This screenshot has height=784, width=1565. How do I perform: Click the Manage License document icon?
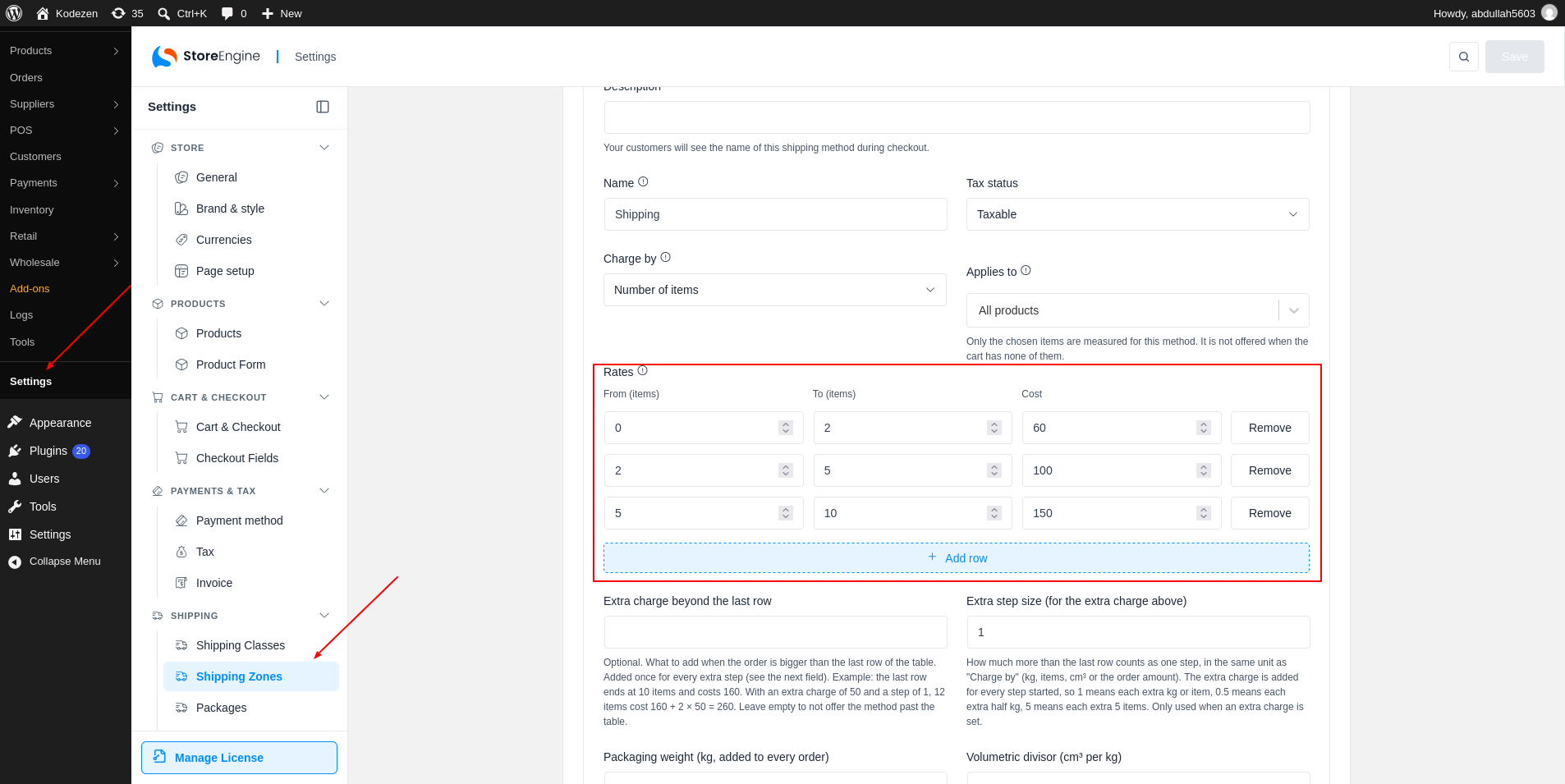(159, 756)
